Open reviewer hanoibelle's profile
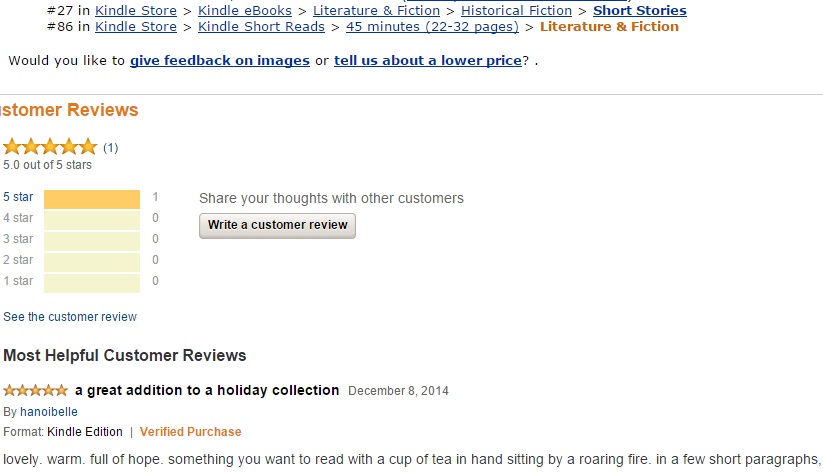The width and height of the screenshot is (823, 473). click(48, 412)
